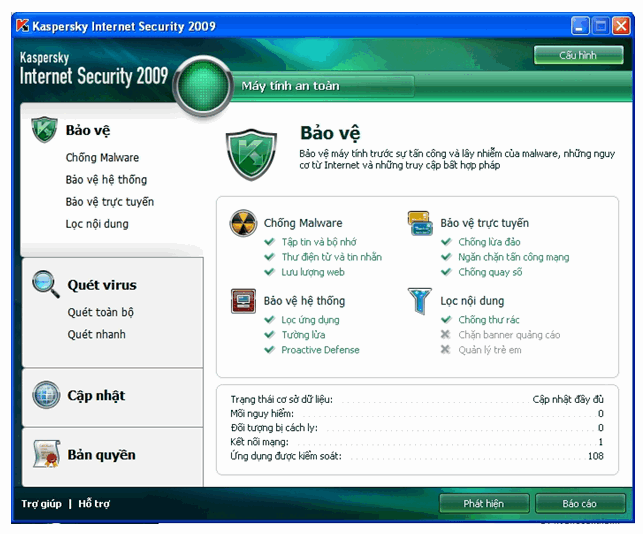The image size is (643, 534).
Task: Open the Thư điện tử và tin nhắn link
Action: pyautogui.click(x=331, y=257)
